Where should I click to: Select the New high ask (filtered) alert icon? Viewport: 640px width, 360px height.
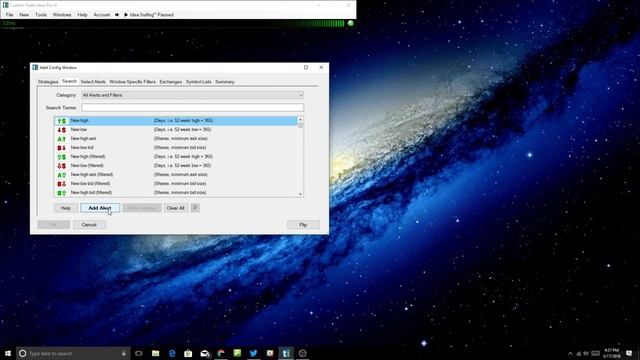[62, 175]
